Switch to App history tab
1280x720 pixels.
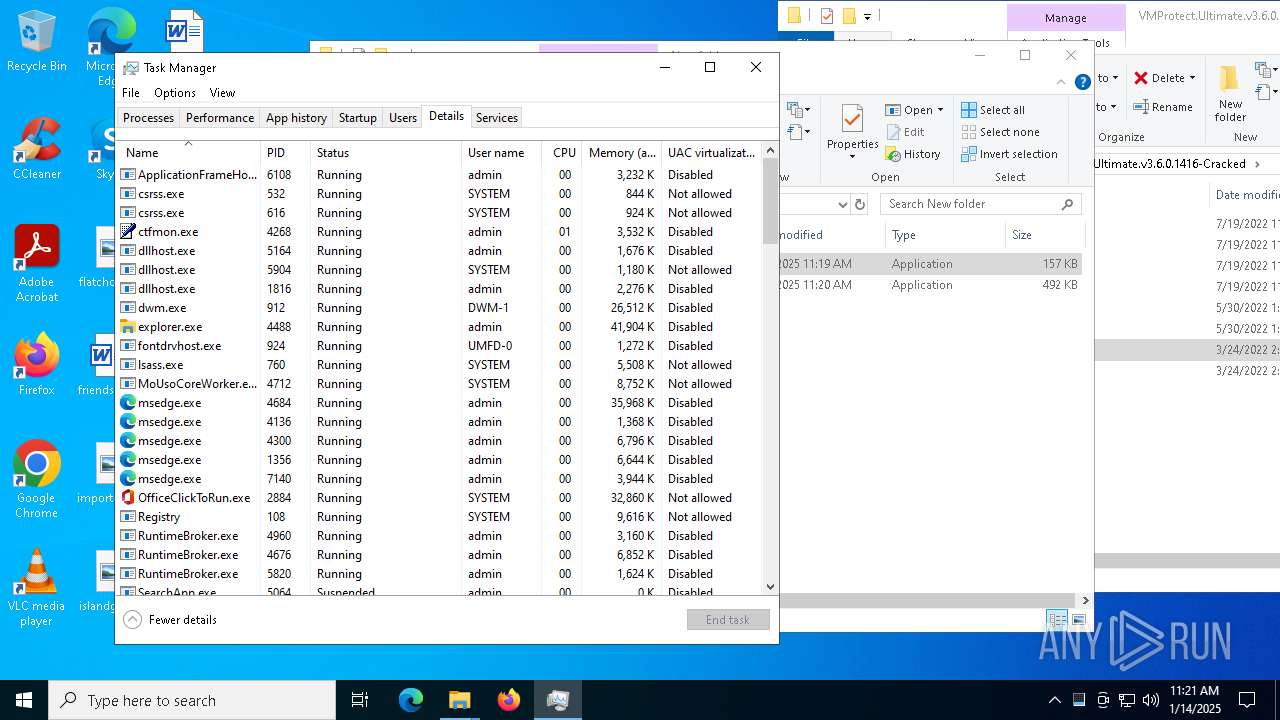[x=296, y=118]
